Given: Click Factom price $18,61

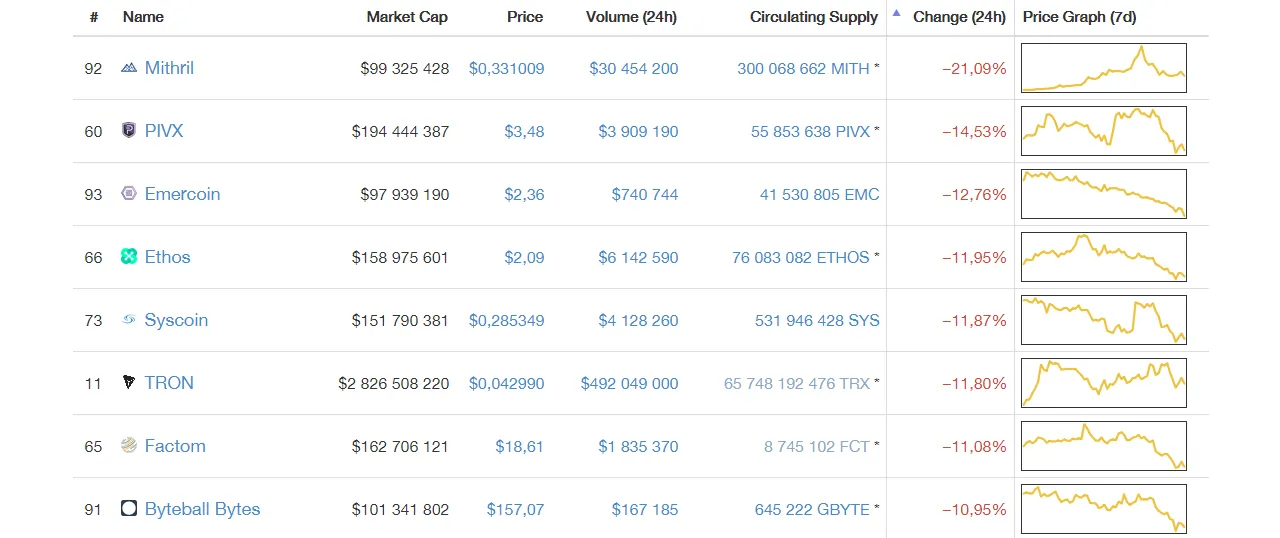Looking at the screenshot, I should (520, 447).
